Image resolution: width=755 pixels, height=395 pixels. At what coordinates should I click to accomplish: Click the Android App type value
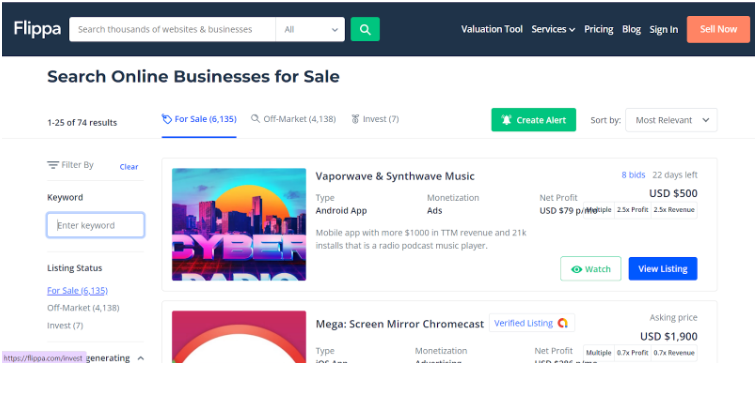click(x=341, y=211)
